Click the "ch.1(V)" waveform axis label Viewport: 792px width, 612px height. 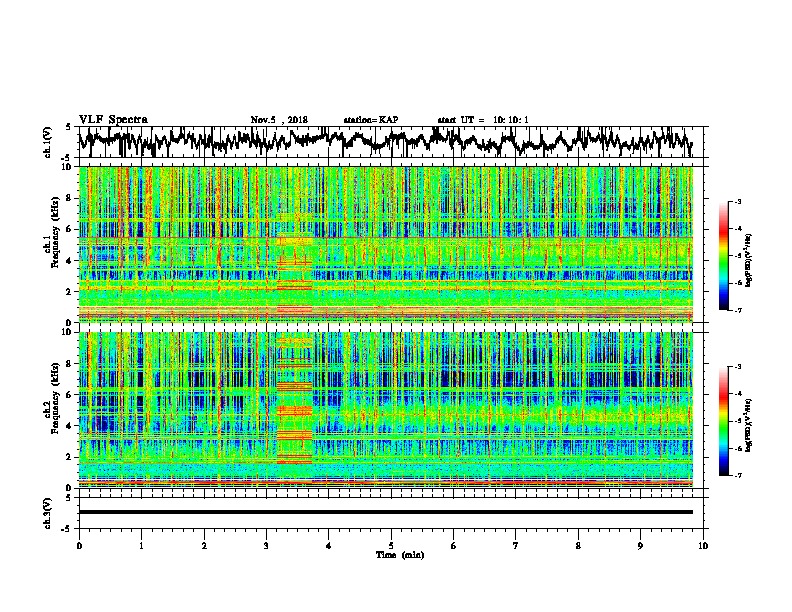(48, 142)
